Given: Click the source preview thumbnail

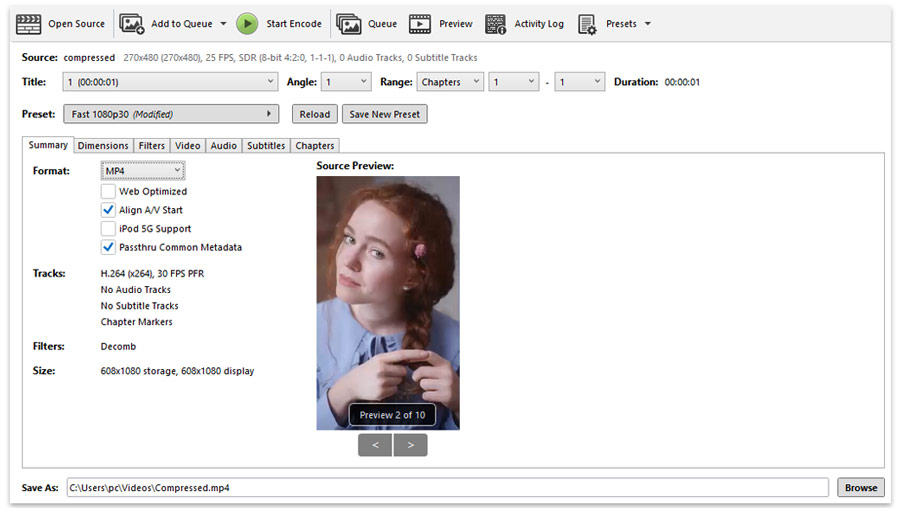Looking at the screenshot, I should pyautogui.click(x=388, y=303).
